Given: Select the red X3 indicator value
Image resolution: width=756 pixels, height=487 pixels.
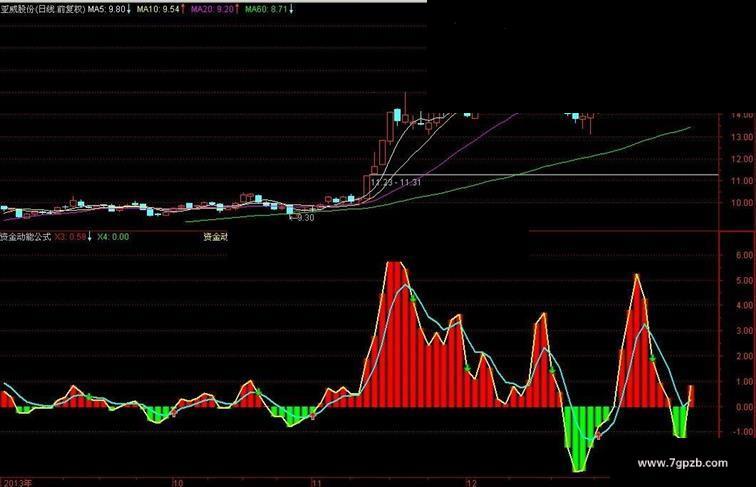Looking at the screenshot, I should tap(70, 237).
